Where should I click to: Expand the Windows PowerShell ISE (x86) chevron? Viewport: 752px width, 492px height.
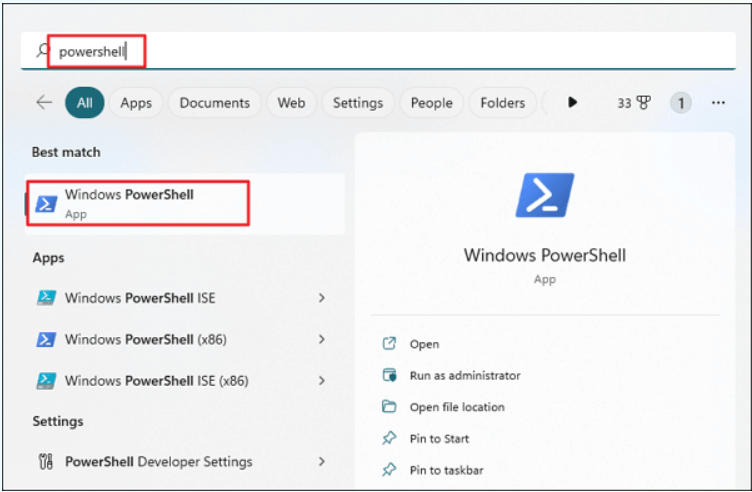tap(322, 381)
